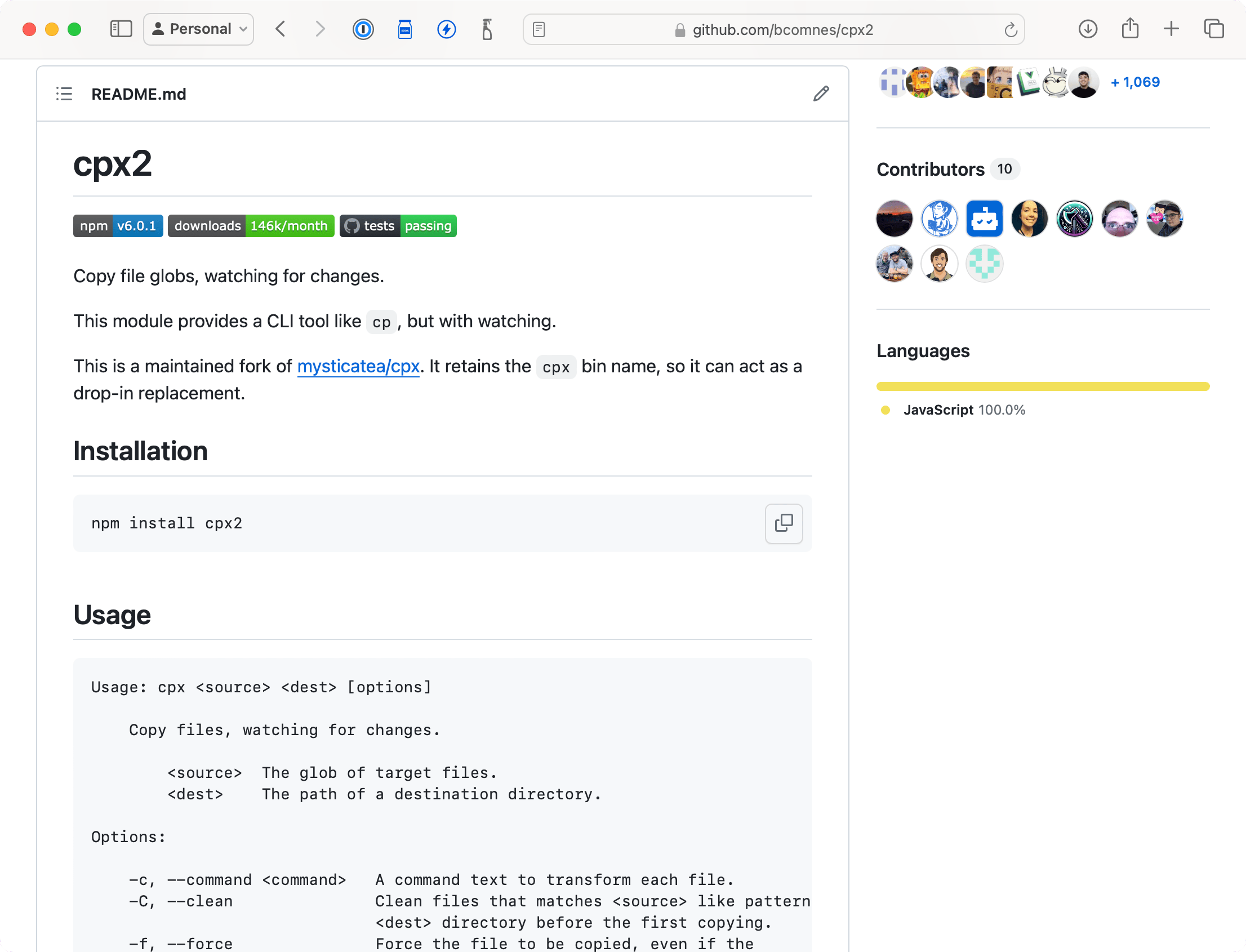Click the github.com/bcomnes/cpx2 address bar
This screenshot has width=1246, height=952.
click(x=774, y=29)
